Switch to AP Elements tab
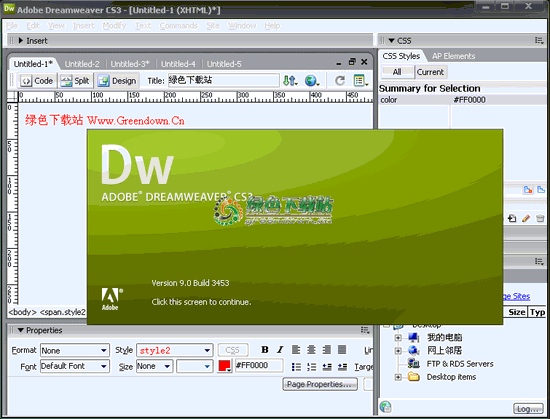Screen dimensions: 550x419 pyautogui.click(x=454, y=56)
